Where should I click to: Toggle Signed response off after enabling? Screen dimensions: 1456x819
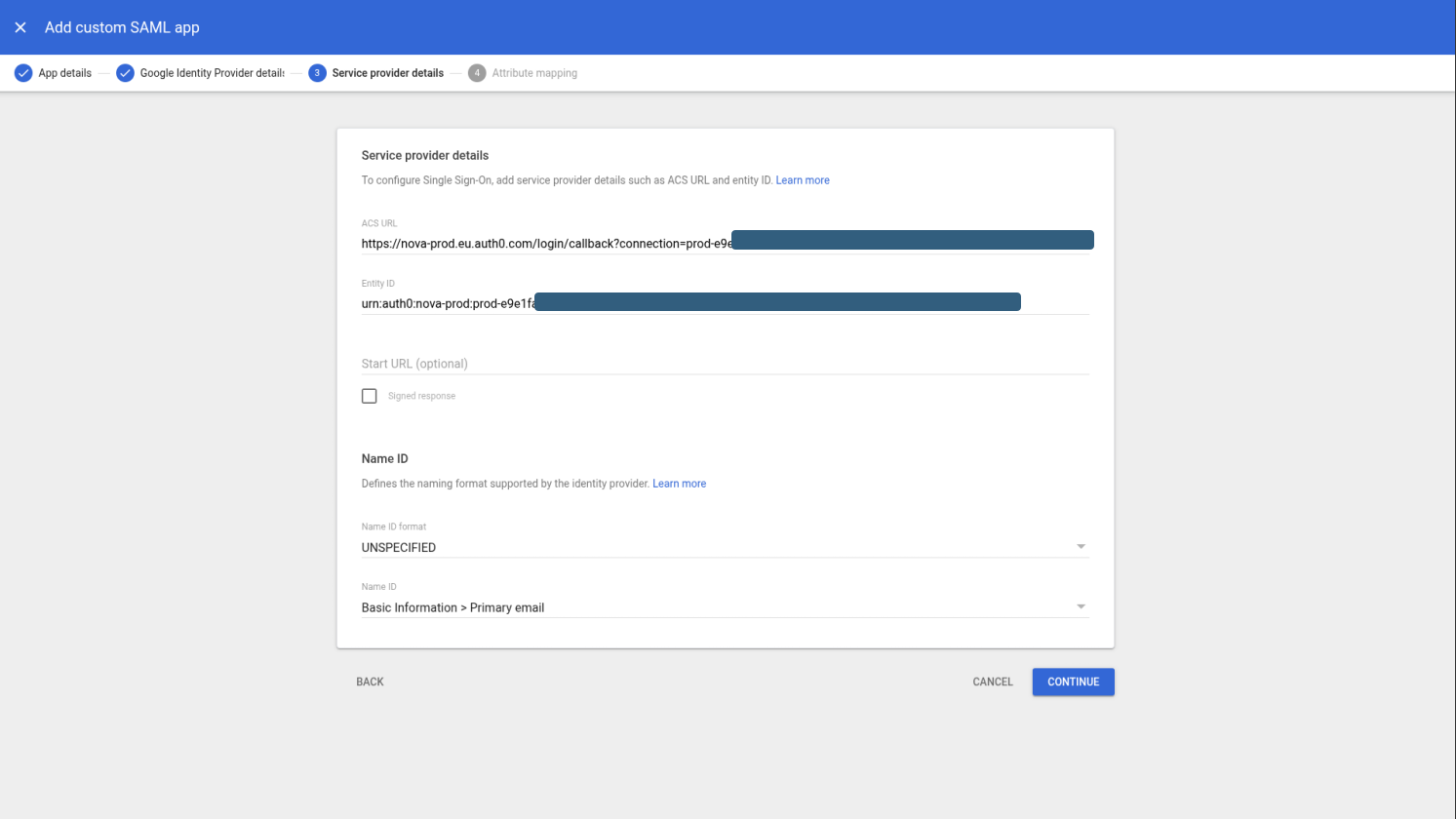pos(369,395)
